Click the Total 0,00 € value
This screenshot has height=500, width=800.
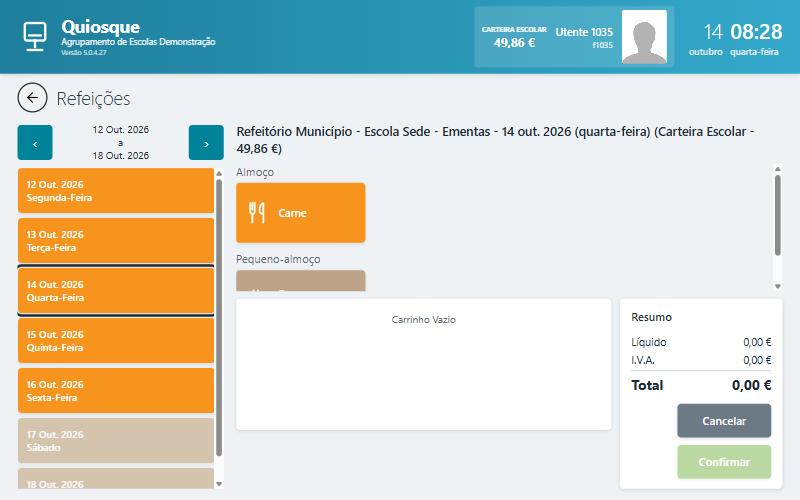pos(751,385)
